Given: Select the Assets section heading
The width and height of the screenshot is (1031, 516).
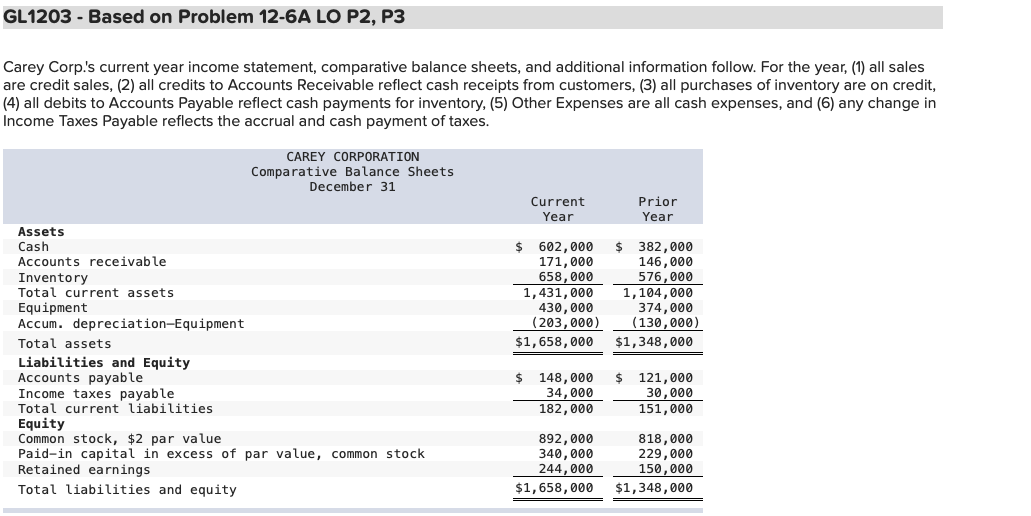Looking at the screenshot, I should (x=41, y=231).
